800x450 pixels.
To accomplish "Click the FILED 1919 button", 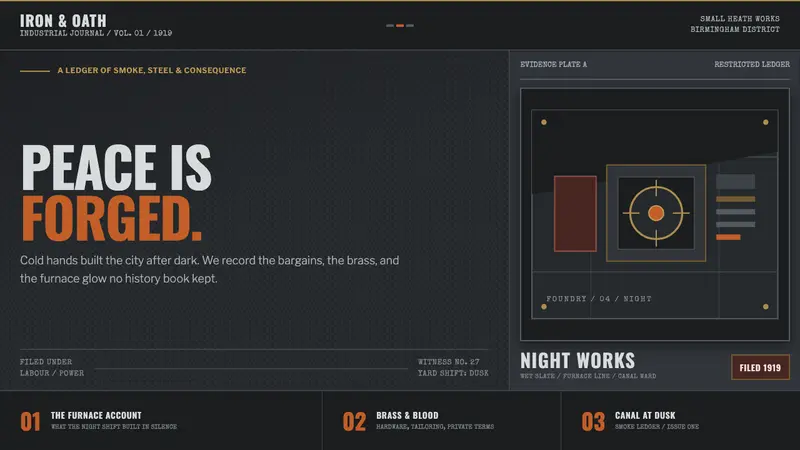I will (760, 367).
